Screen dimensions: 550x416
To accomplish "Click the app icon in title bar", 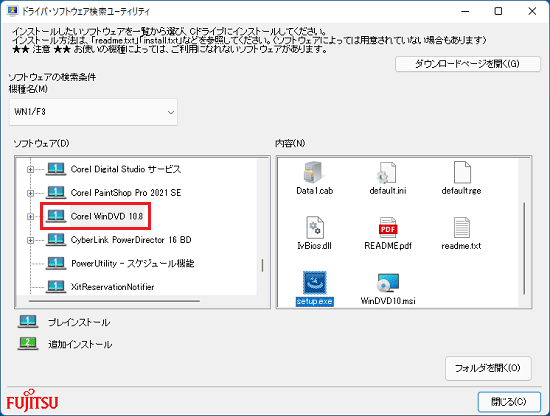I will [x=12, y=11].
